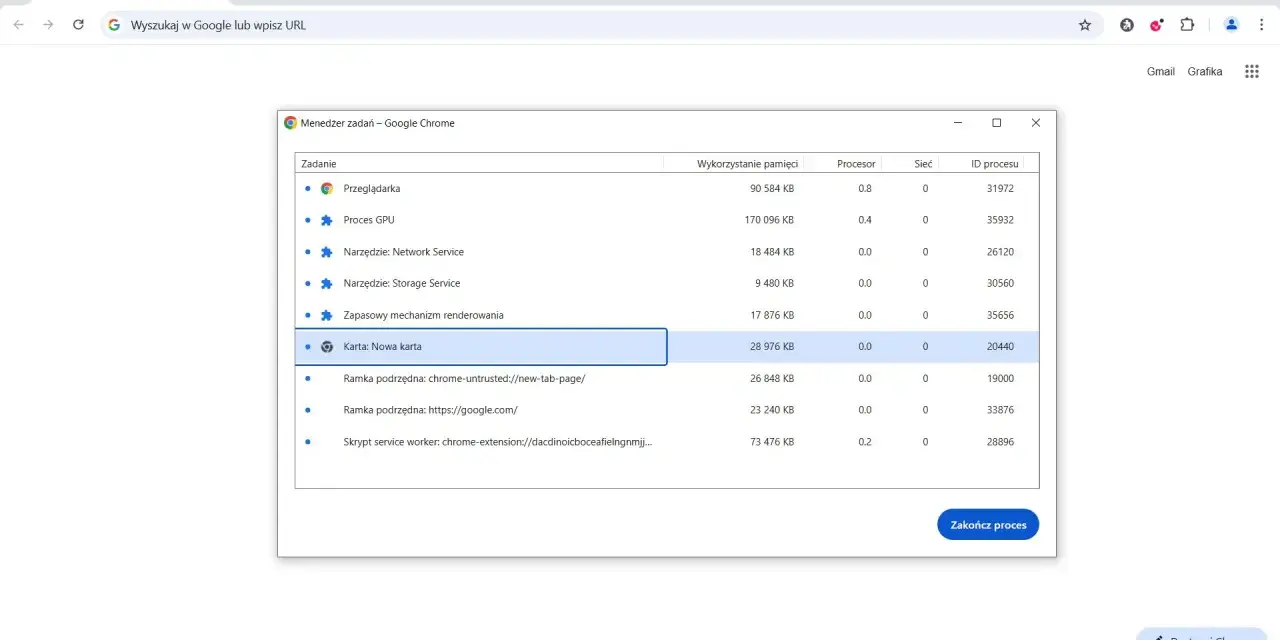Open the Extensions puzzle icon
Screen dimensions: 1280x640
pos(1187,25)
